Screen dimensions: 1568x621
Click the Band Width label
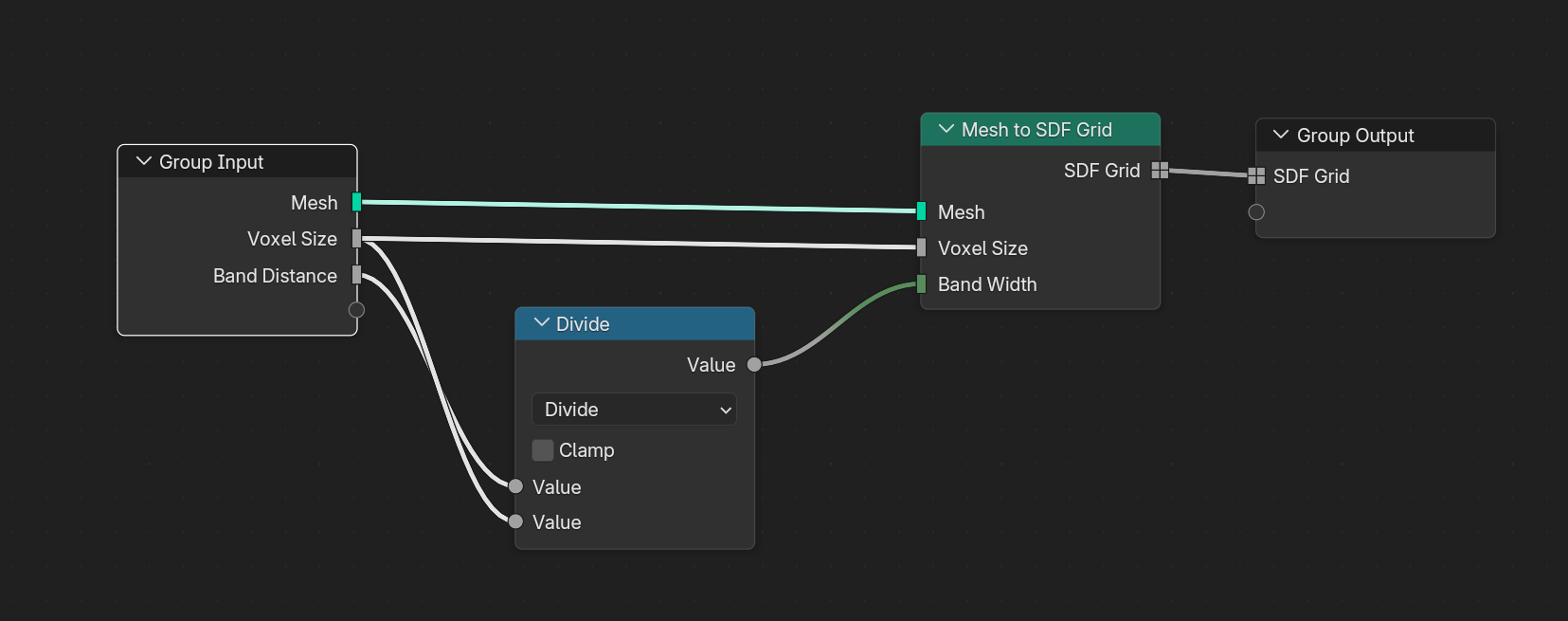987,284
